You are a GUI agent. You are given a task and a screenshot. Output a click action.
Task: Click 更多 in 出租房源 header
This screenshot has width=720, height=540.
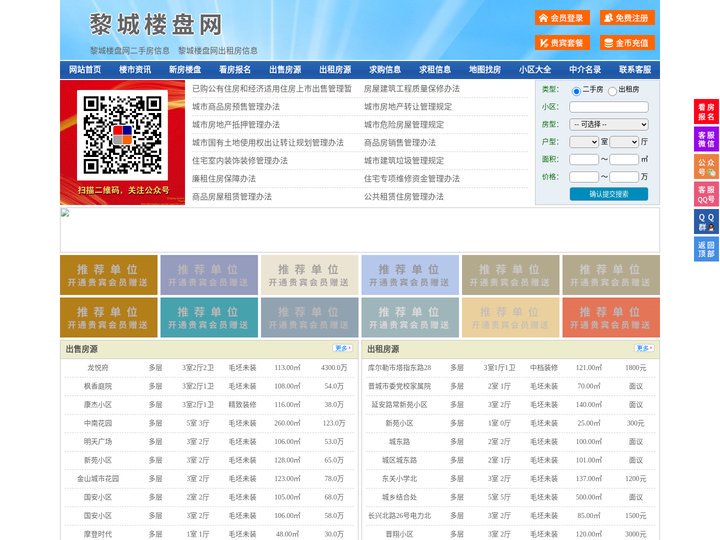point(644,349)
